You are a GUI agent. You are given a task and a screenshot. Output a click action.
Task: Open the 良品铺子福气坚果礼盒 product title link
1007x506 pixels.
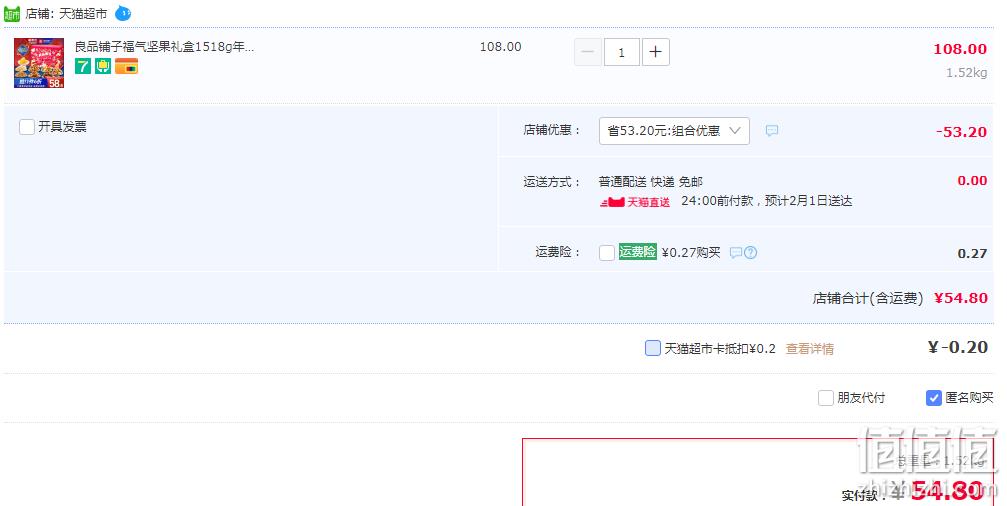tap(164, 47)
